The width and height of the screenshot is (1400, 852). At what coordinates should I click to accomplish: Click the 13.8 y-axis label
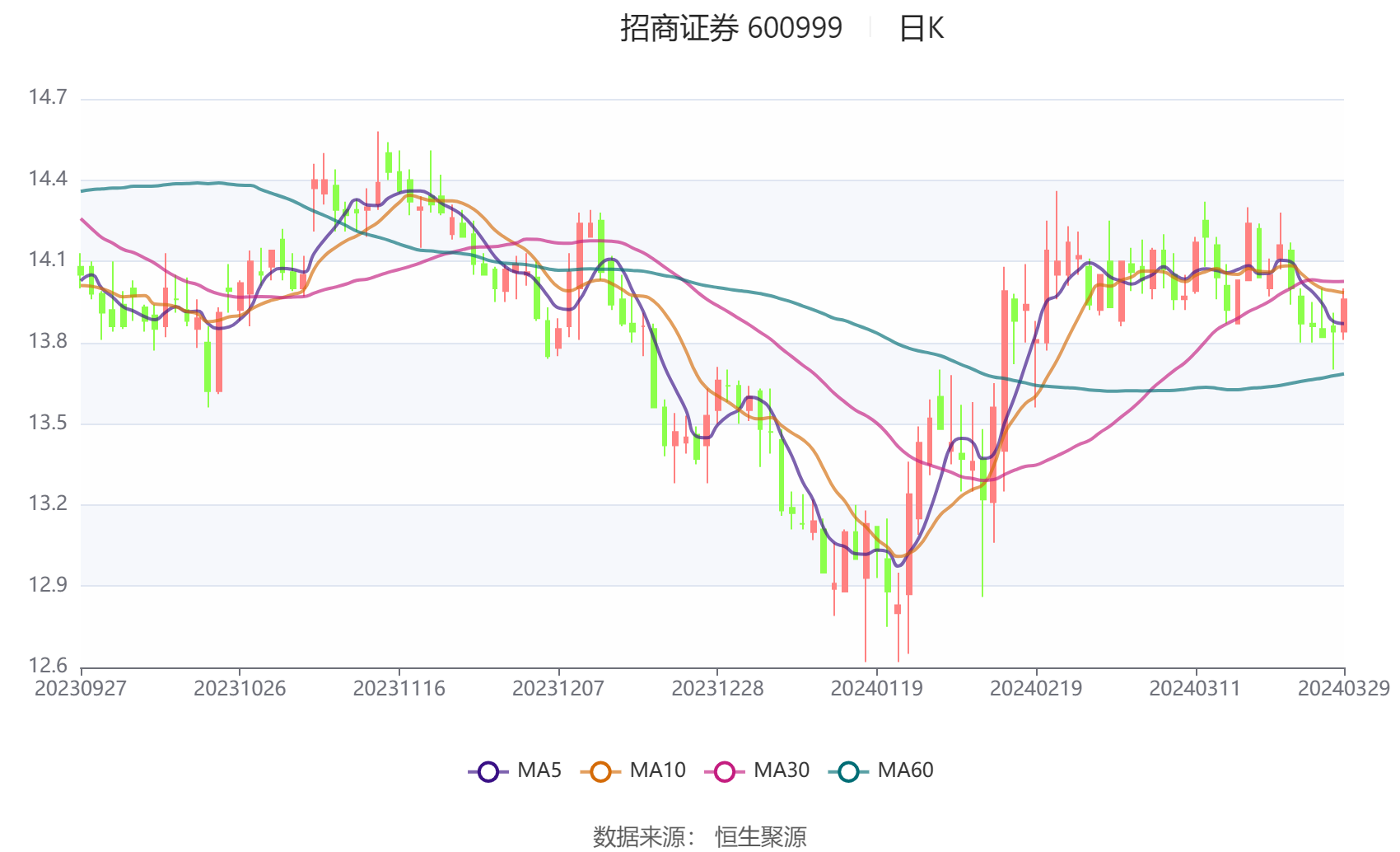click(x=48, y=341)
